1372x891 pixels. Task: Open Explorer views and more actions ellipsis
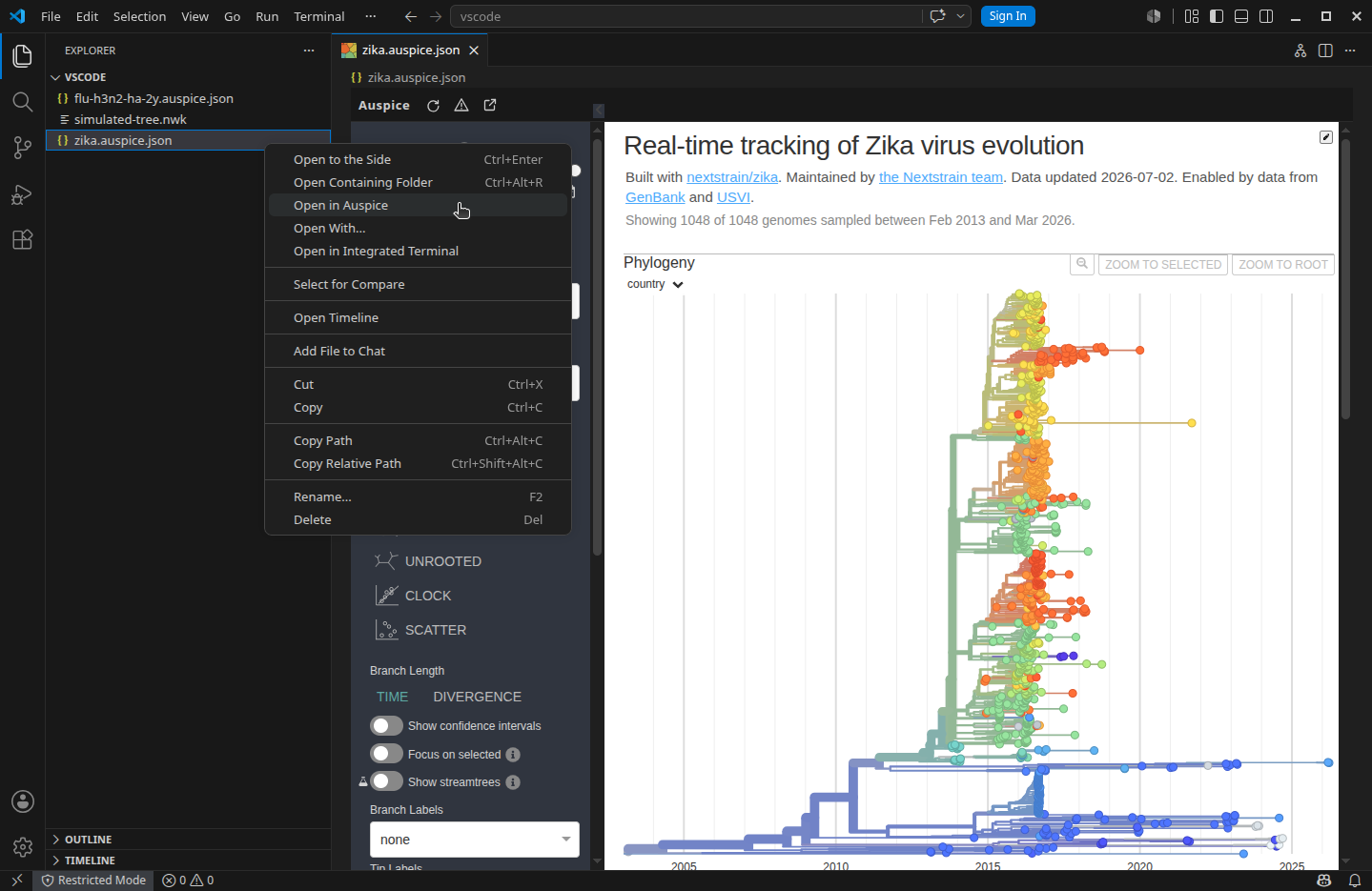pos(308,51)
